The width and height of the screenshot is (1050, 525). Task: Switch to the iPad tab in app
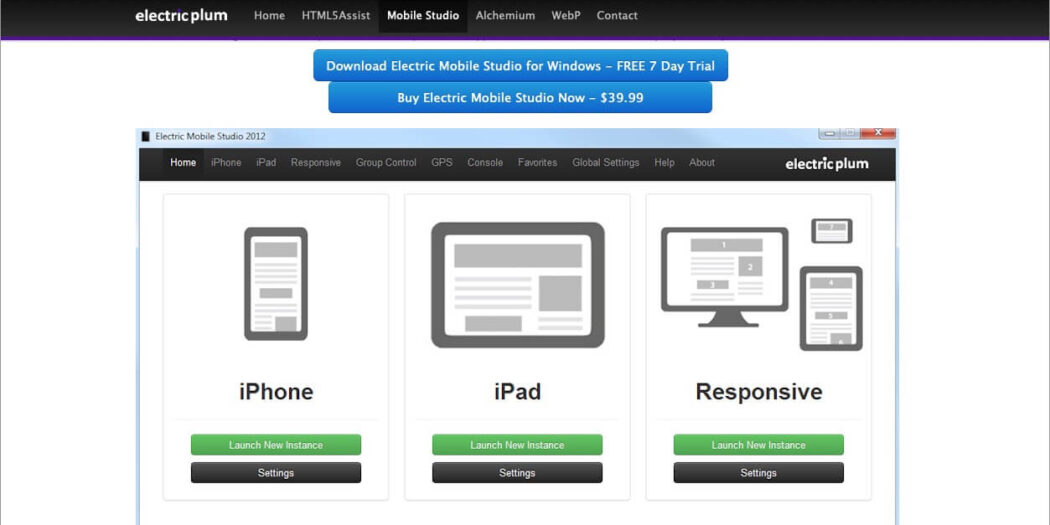click(266, 163)
